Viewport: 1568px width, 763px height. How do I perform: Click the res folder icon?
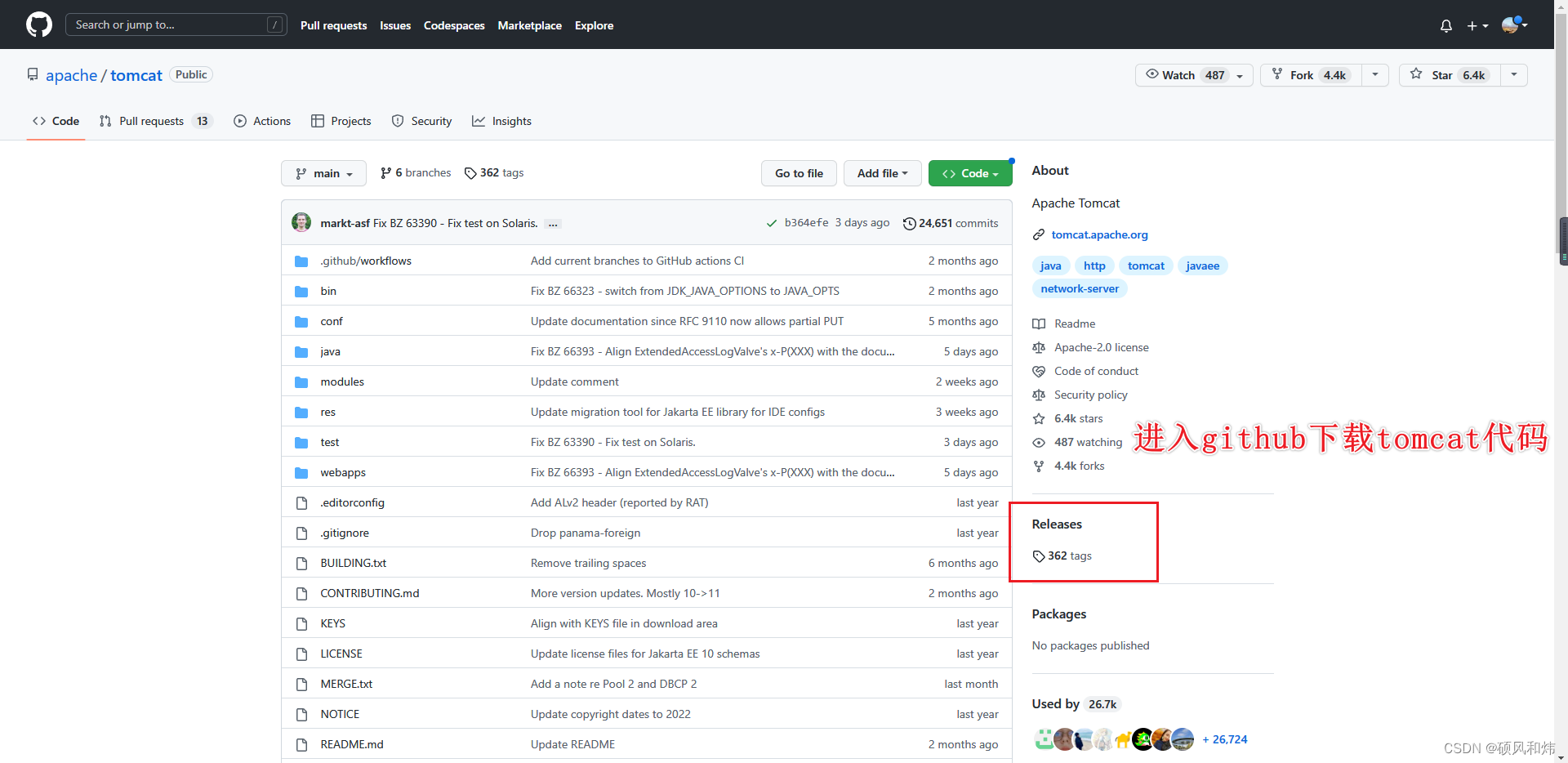pos(301,413)
